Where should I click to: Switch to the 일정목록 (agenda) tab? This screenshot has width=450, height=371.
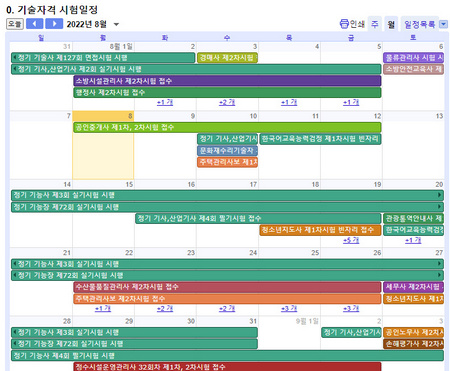coord(419,24)
